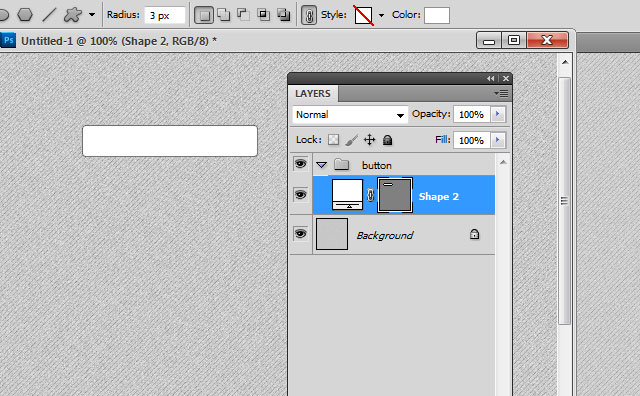The width and height of the screenshot is (640, 396).
Task: Open the Opacity slider arrow
Action: pos(498,114)
